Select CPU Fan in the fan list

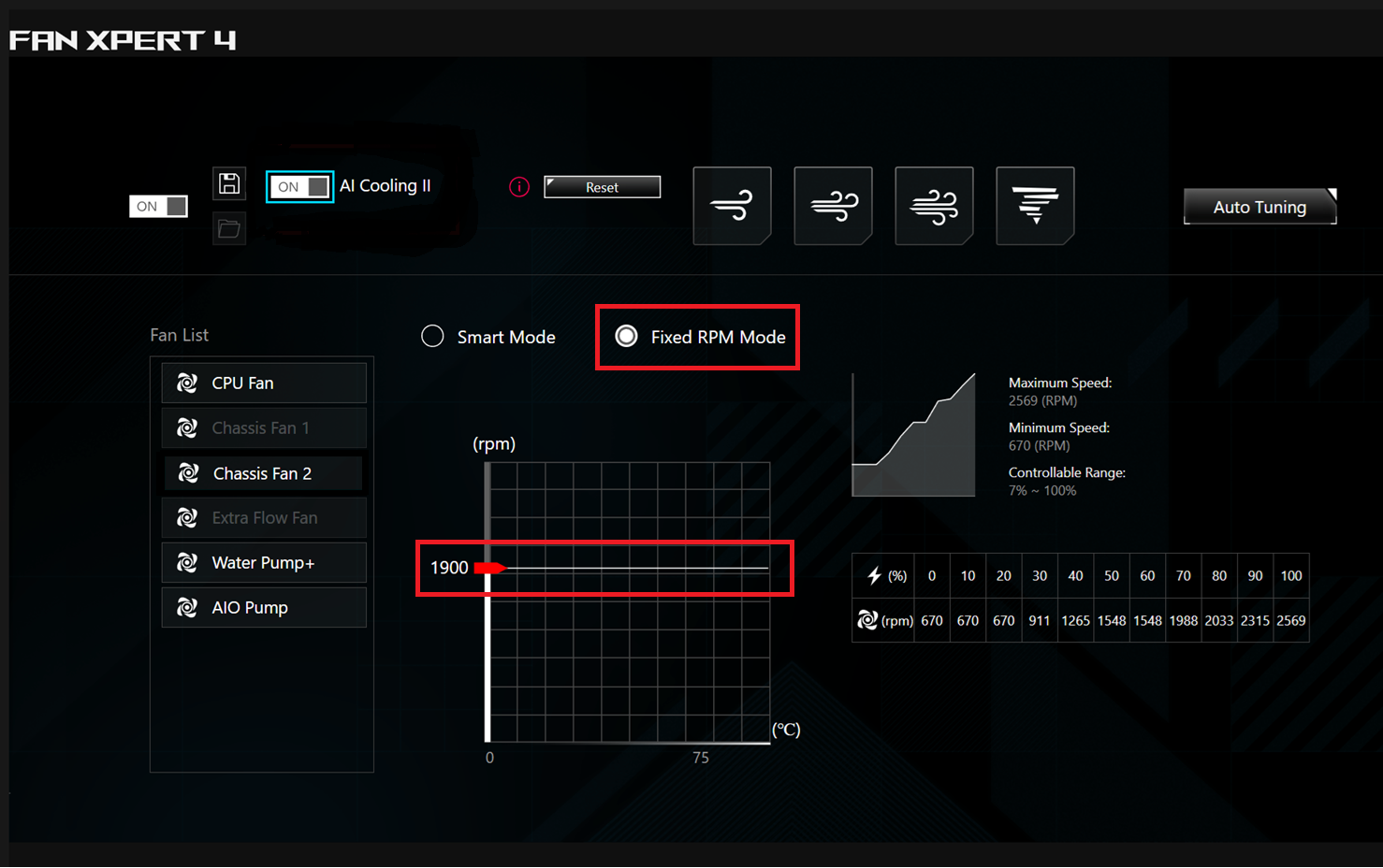click(264, 383)
